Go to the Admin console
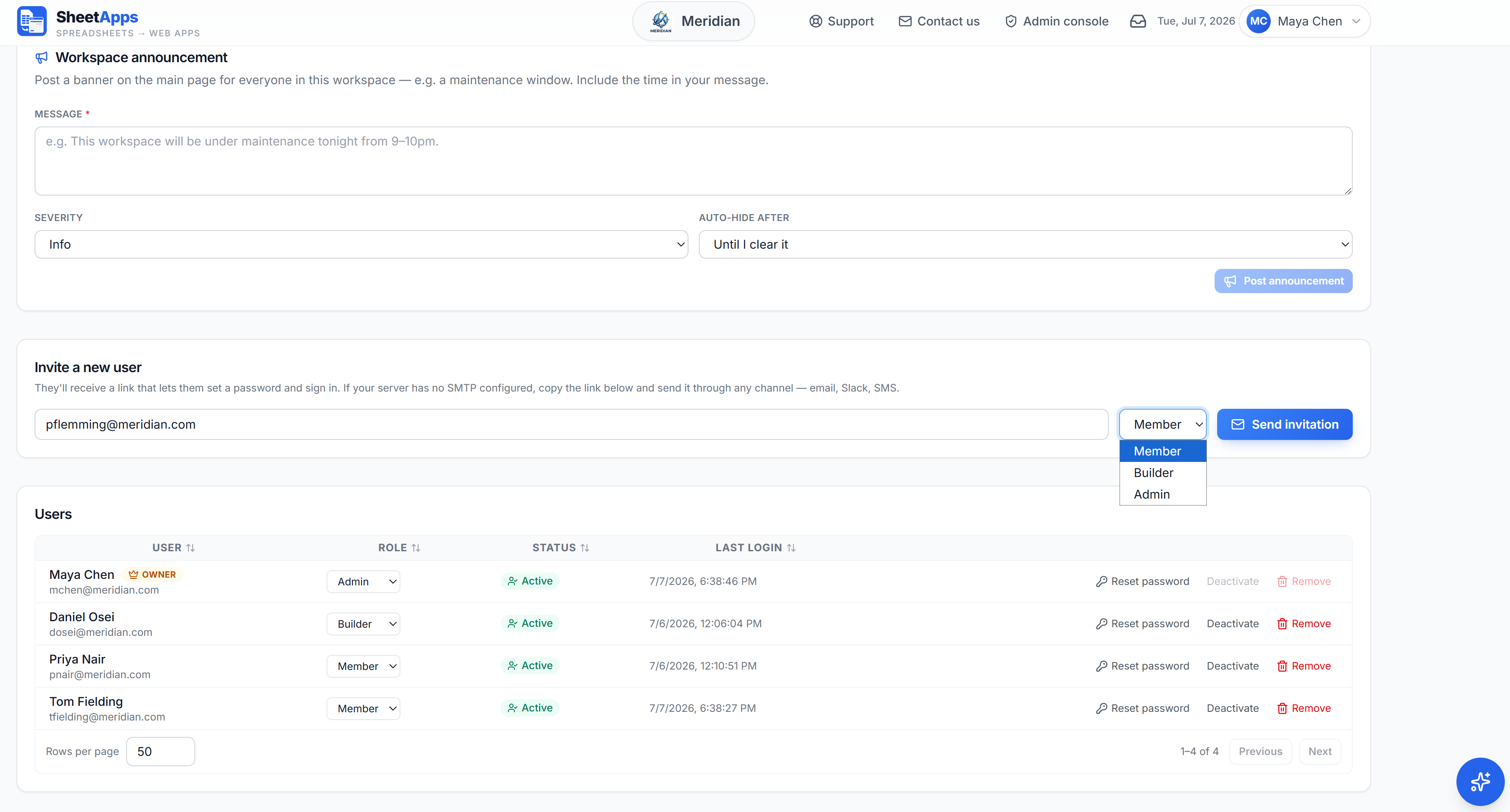The width and height of the screenshot is (1510, 812). (x=1056, y=21)
